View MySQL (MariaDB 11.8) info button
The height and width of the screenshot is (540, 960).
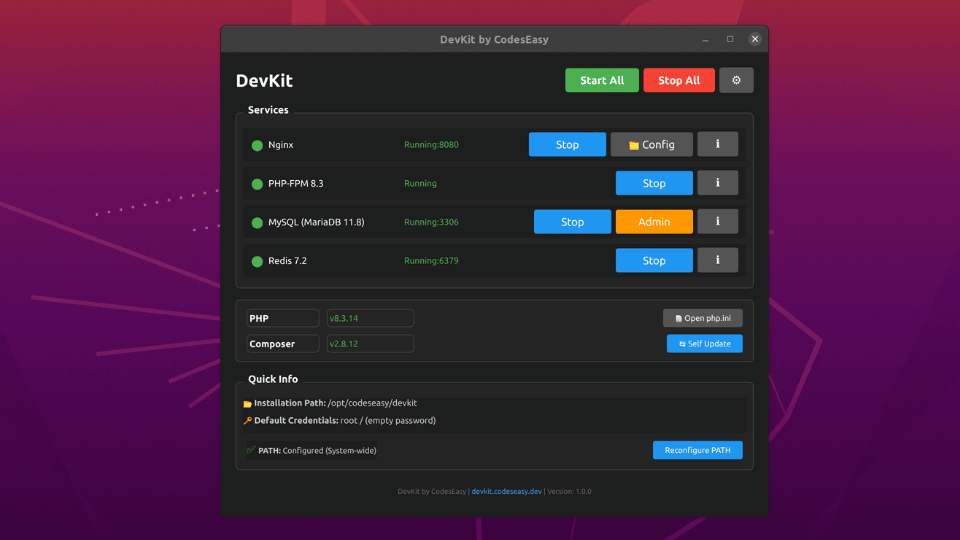[x=718, y=222]
